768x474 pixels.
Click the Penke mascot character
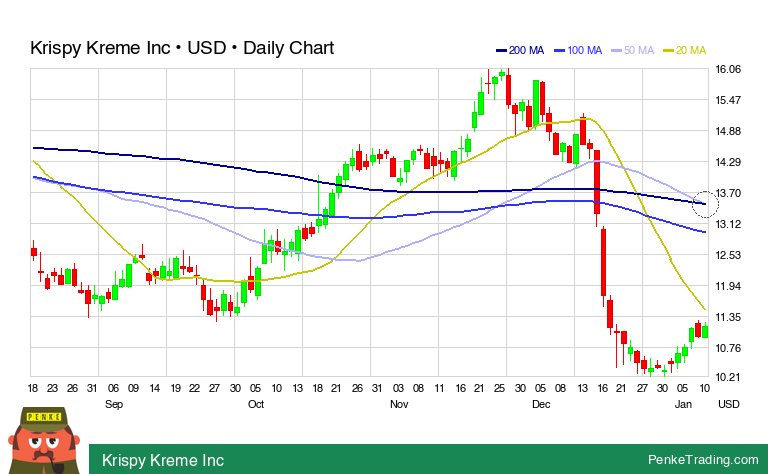[x=44, y=441]
